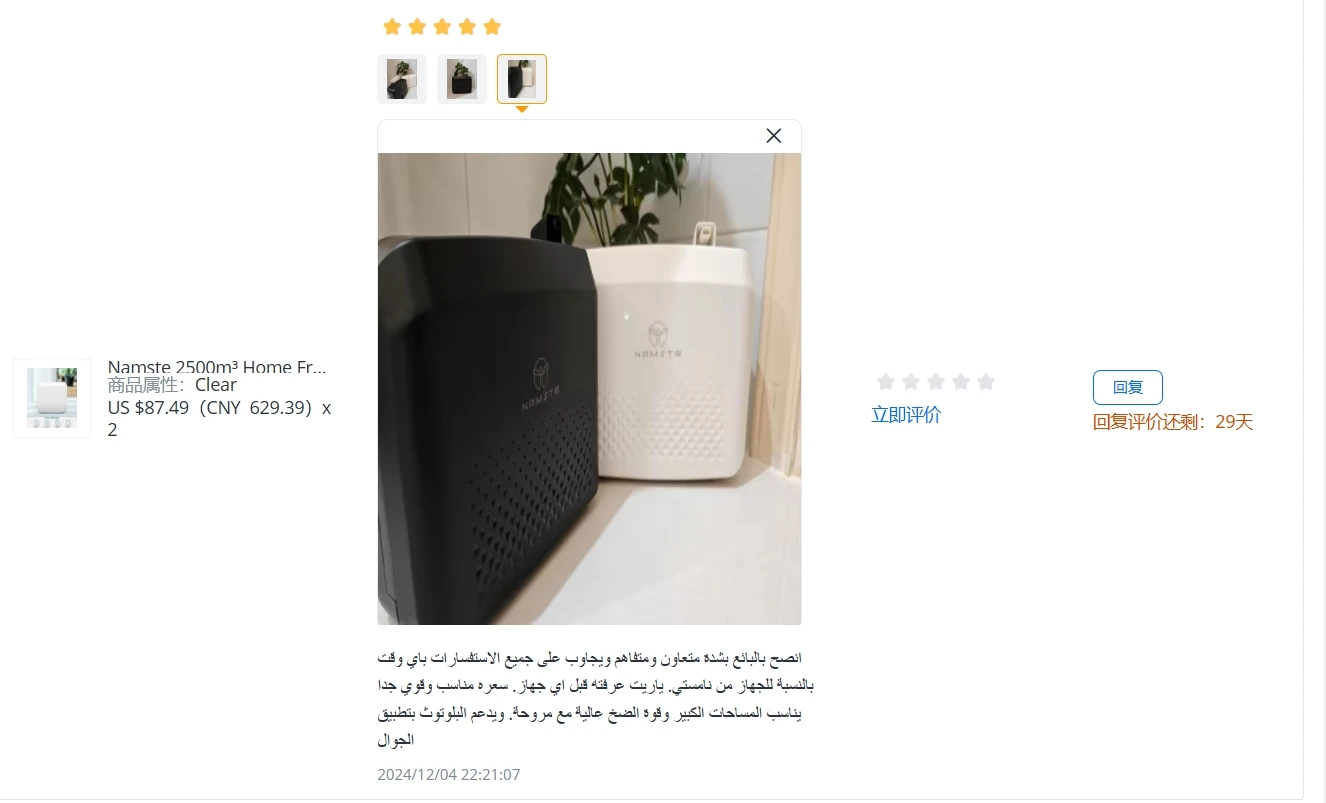Open the Namste 2500m³ Home product title
The image size is (1326, 803).
pos(217,367)
